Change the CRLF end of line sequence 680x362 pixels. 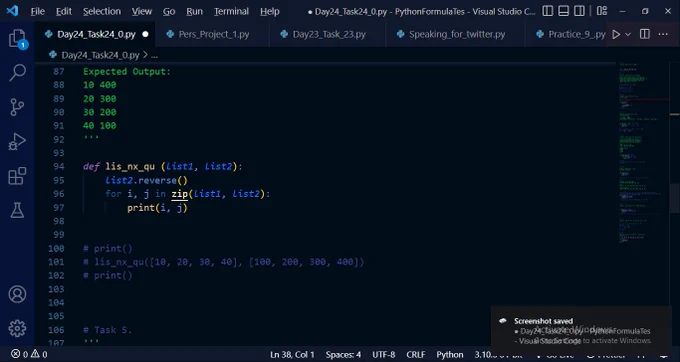coord(415,355)
